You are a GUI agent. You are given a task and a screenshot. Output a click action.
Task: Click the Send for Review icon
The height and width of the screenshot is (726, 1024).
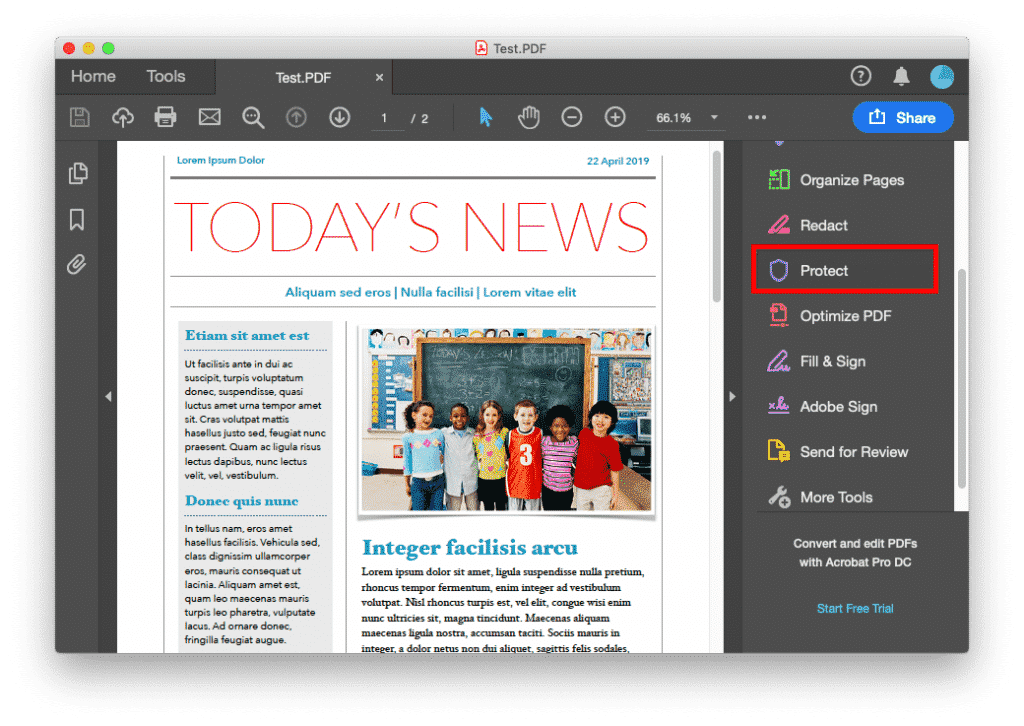(x=778, y=451)
